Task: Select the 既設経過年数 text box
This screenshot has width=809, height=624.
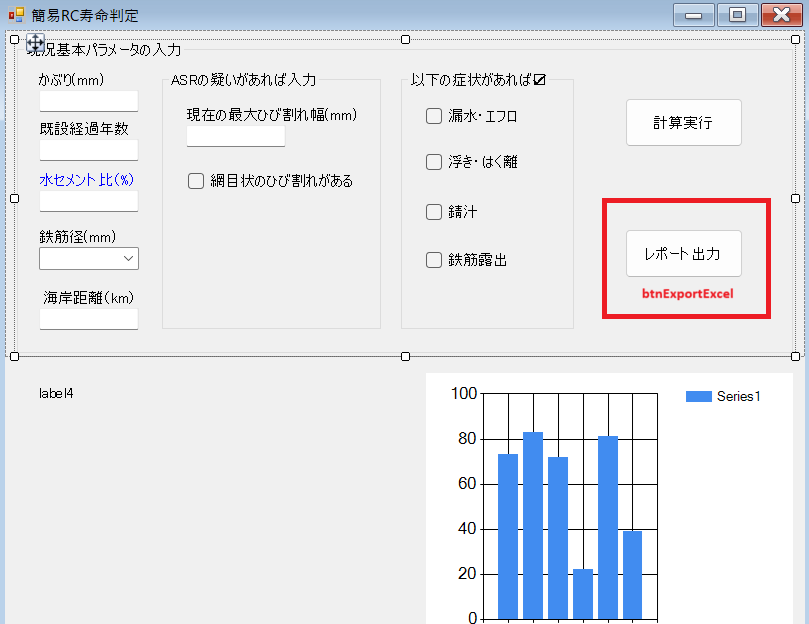Action: pos(88,150)
